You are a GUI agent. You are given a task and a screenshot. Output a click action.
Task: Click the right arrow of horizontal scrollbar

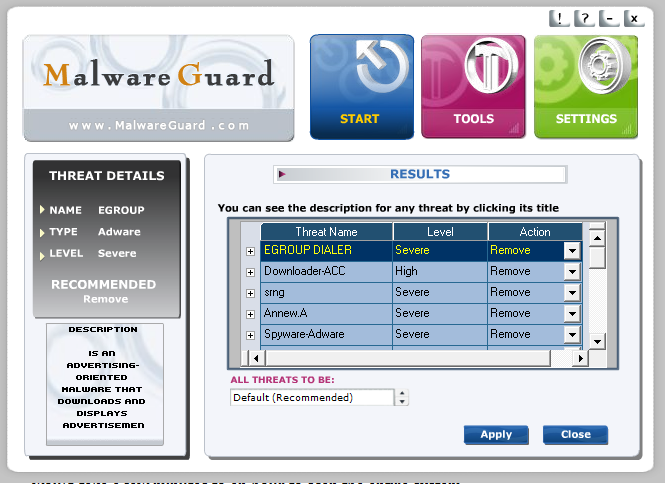click(x=580, y=358)
